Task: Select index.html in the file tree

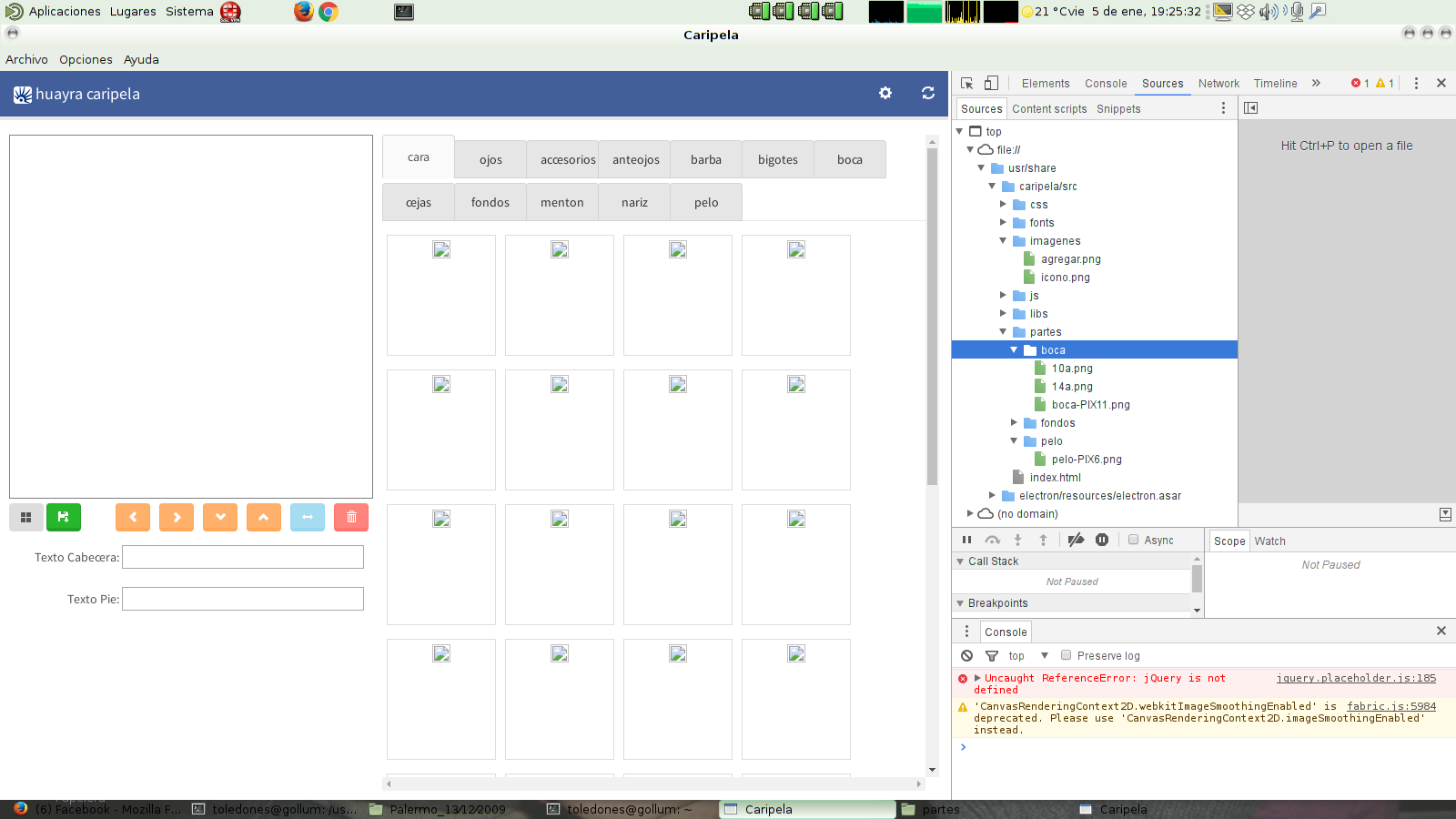Action: 1055,477
